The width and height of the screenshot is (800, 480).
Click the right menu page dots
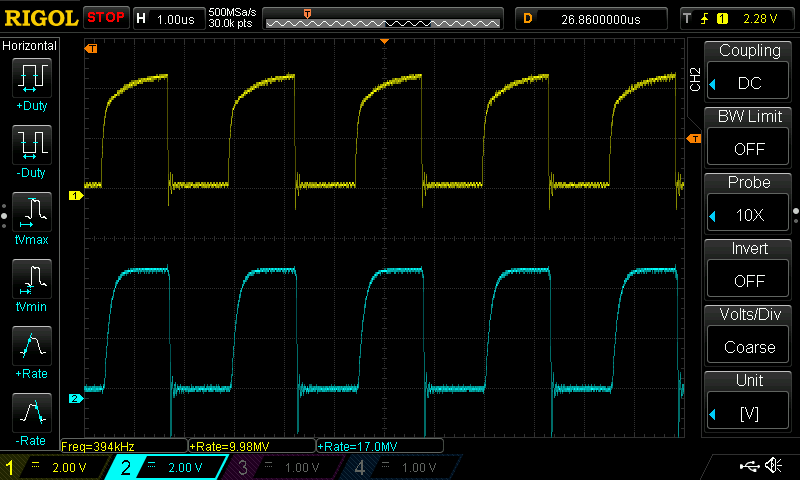pyautogui.click(x=796, y=216)
